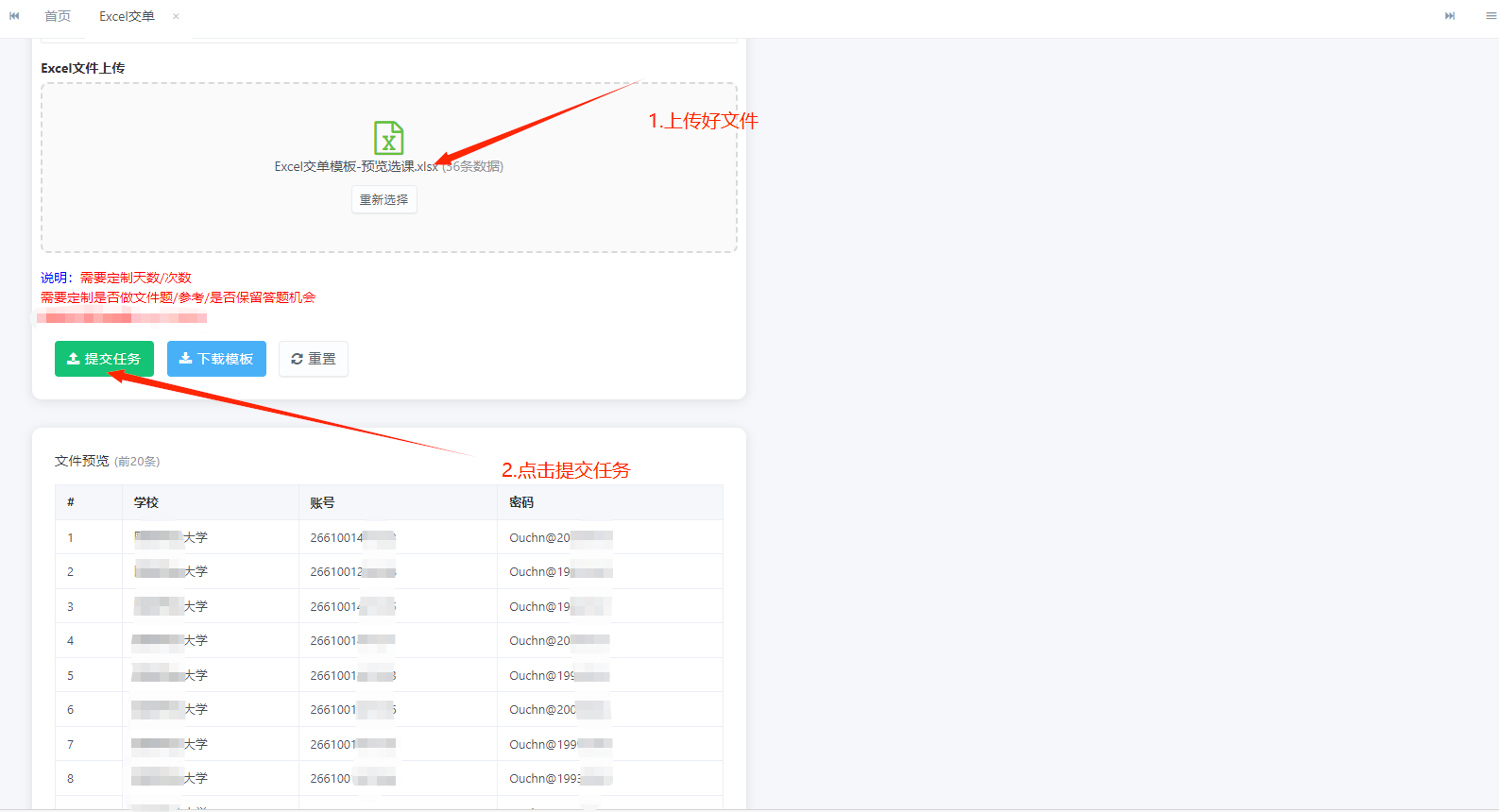This screenshot has height=812, width=1499.
Task: Select account cell in row 7
Action: tap(398, 744)
